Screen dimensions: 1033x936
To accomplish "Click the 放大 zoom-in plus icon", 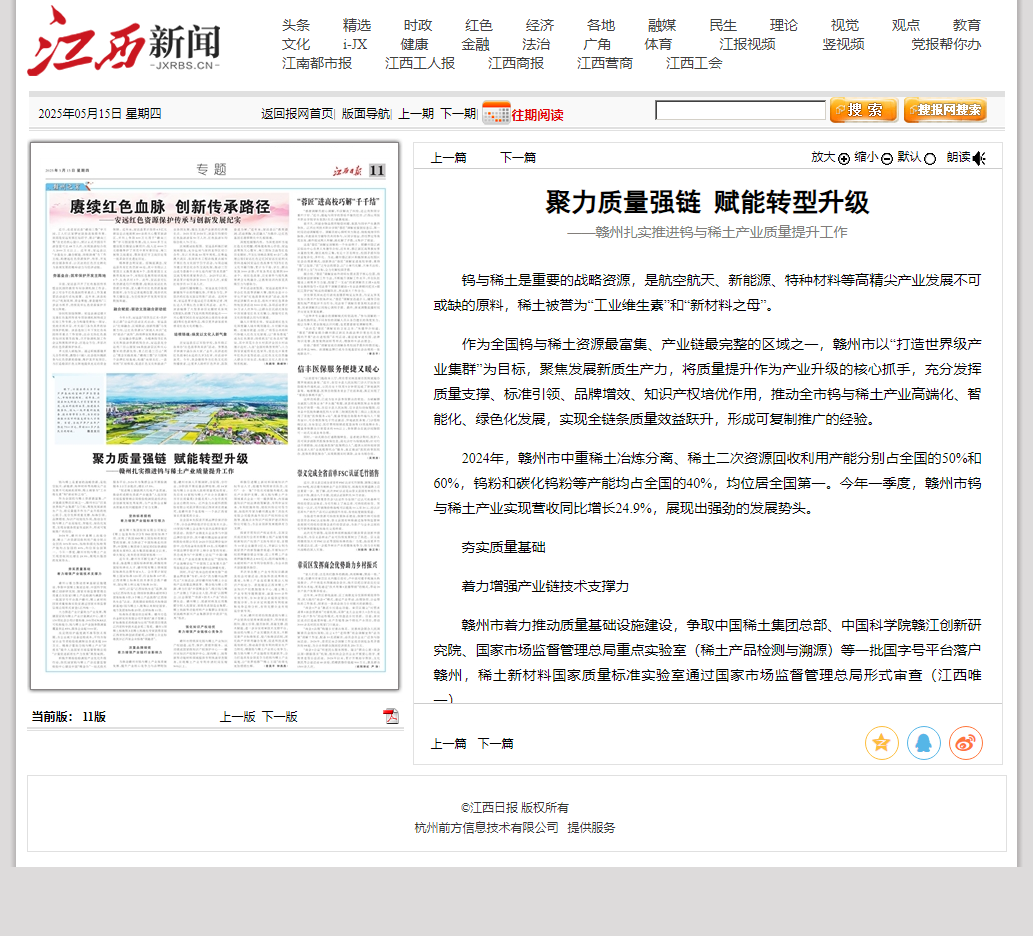I will click(844, 159).
